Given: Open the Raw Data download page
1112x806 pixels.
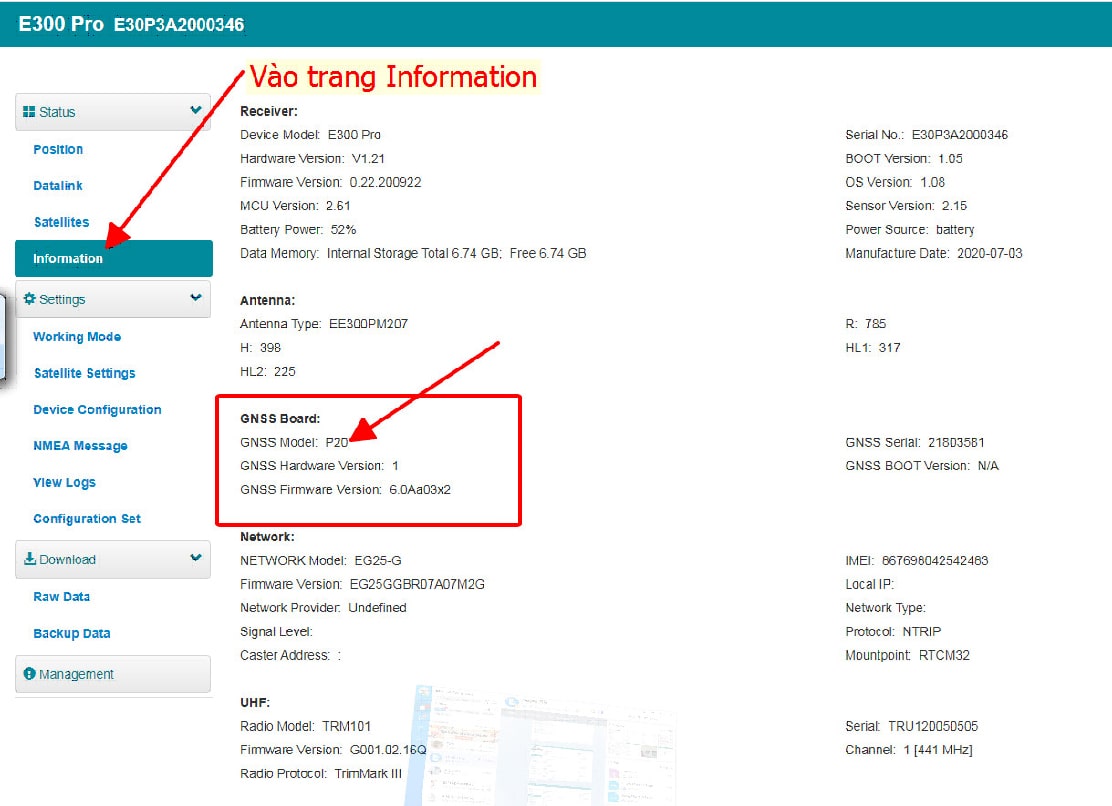Looking at the screenshot, I should pyautogui.click(x=62, y=597).
